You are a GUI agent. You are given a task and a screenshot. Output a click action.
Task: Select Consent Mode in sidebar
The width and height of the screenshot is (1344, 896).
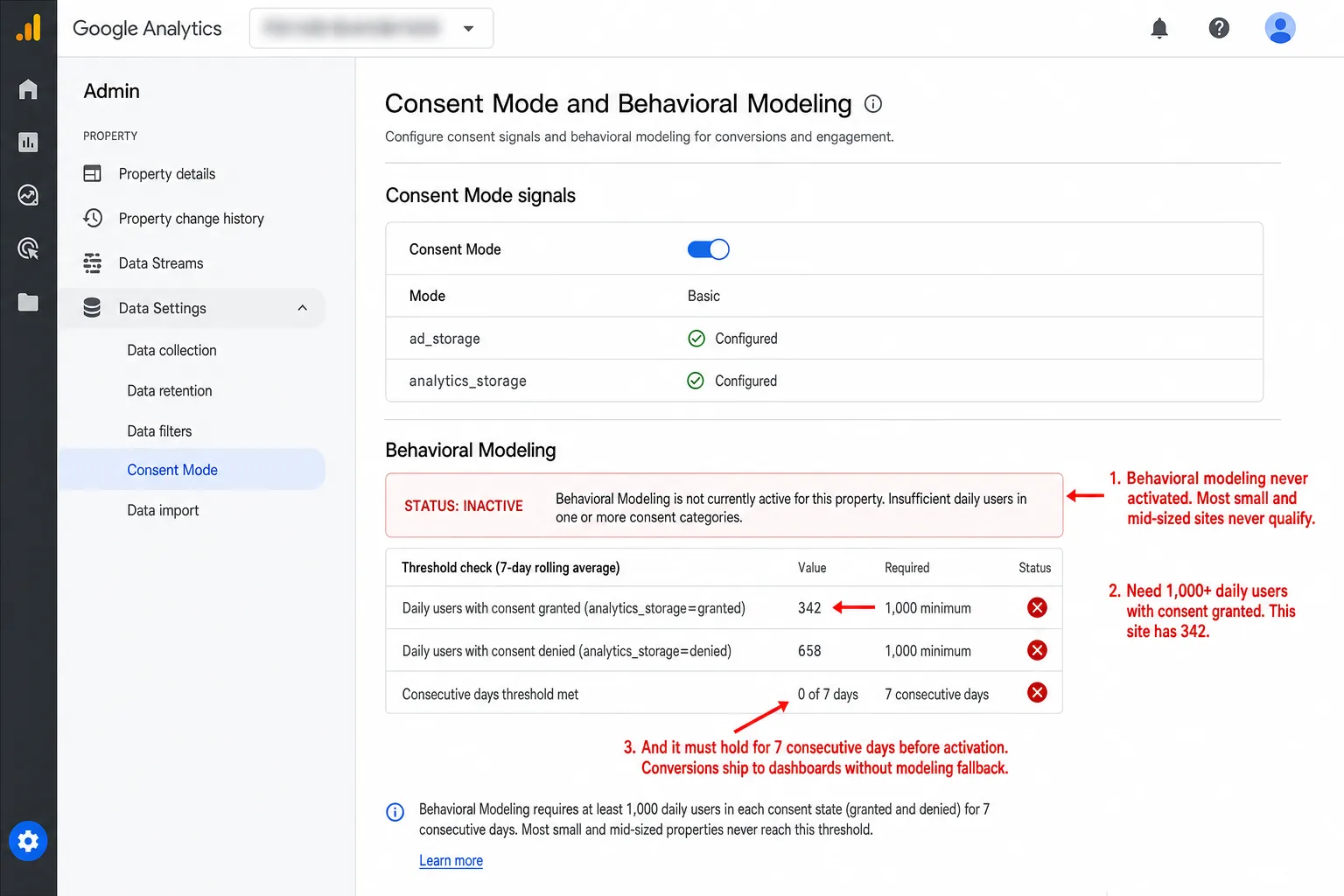191,470
